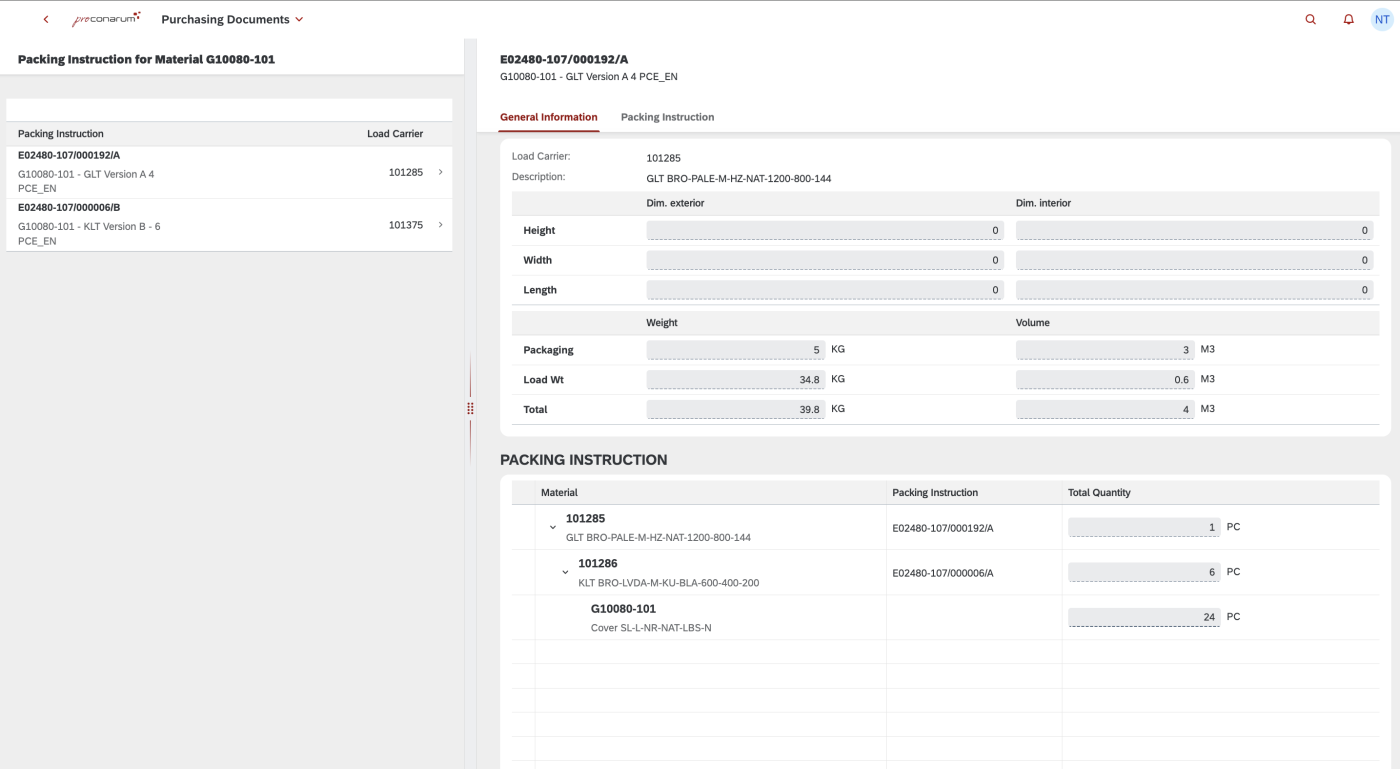Click the proconarum logo
1400x769 pixels.
(106, 20)
